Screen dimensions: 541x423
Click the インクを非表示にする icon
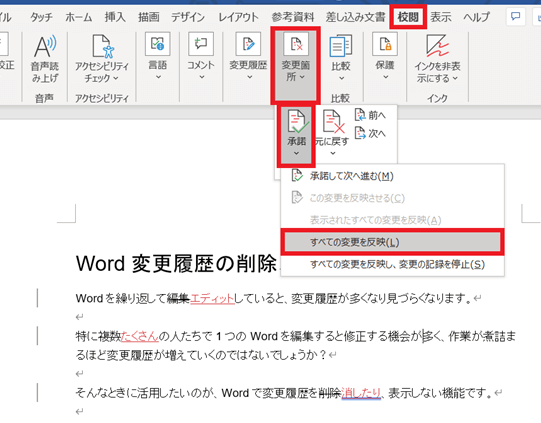point(437,46)
